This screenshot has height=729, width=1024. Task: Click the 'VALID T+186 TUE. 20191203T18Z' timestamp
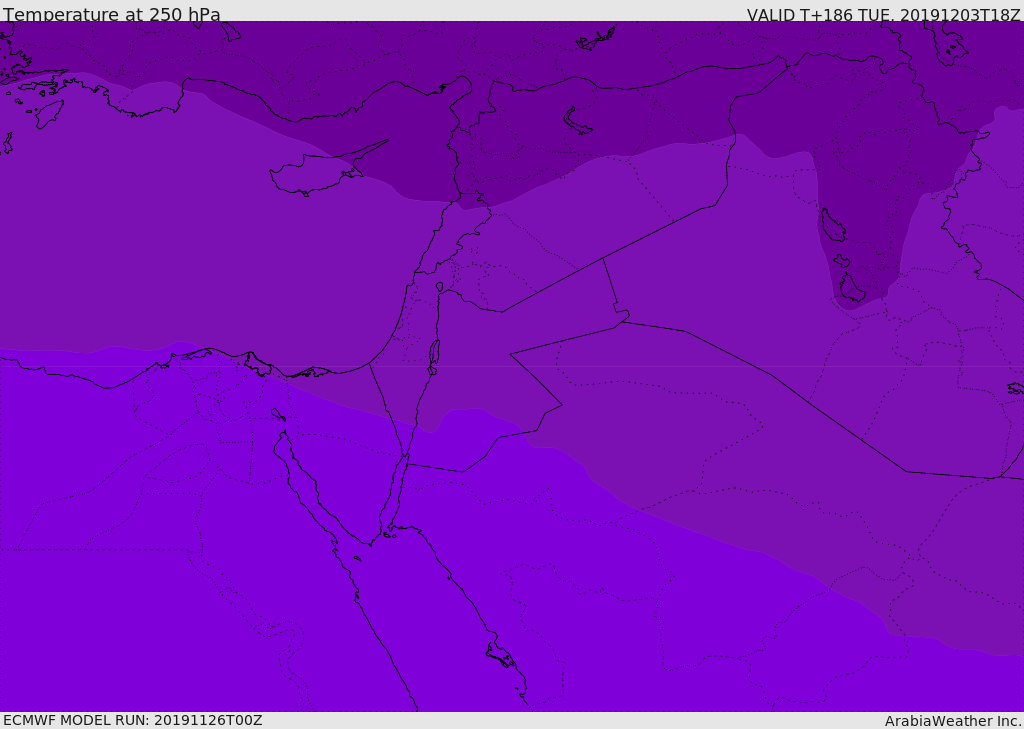[884, 15]
